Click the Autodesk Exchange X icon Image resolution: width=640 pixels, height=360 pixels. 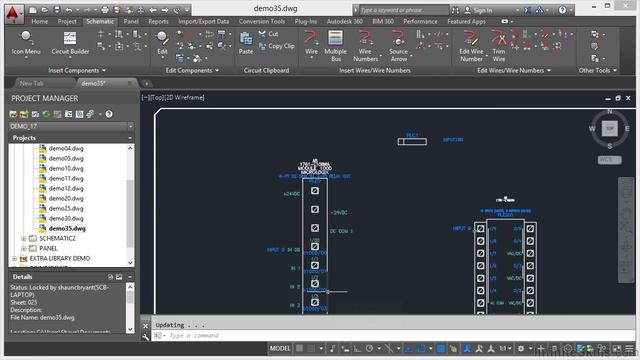tap(528, 10)
